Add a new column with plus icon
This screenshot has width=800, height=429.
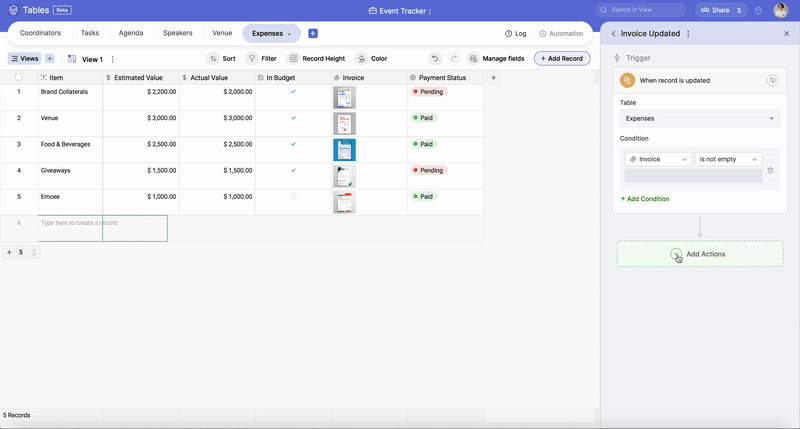(493, 78)
